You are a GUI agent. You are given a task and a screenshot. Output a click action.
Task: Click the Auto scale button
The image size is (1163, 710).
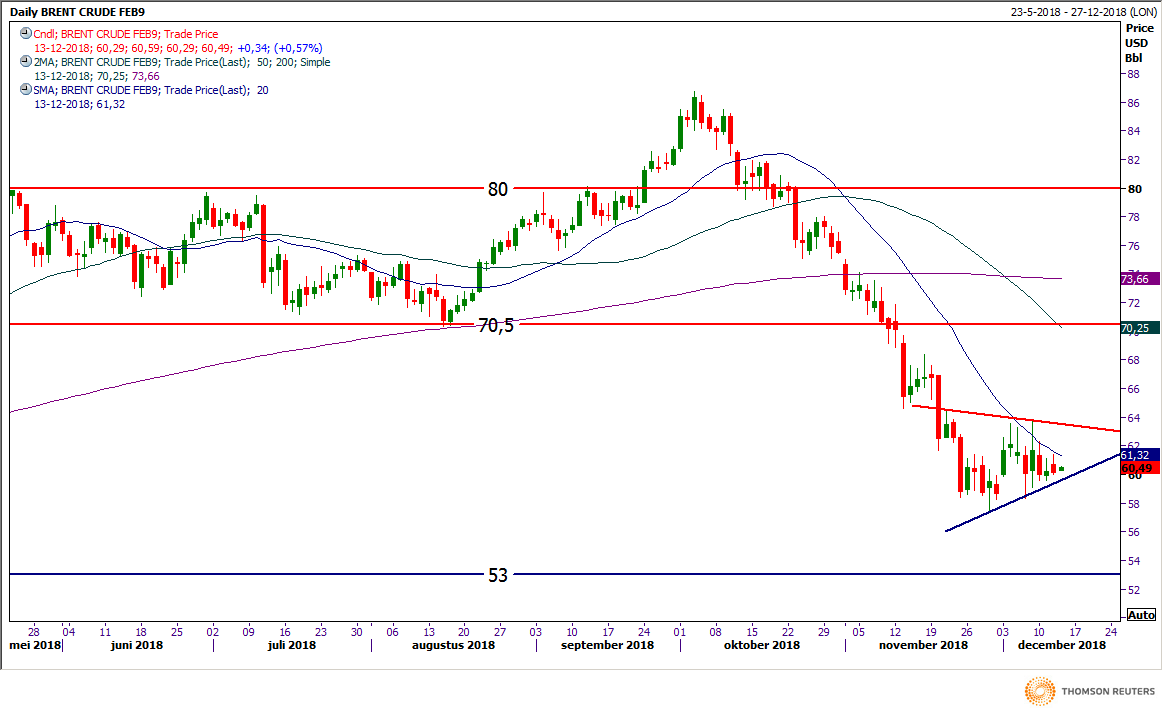1140,614
